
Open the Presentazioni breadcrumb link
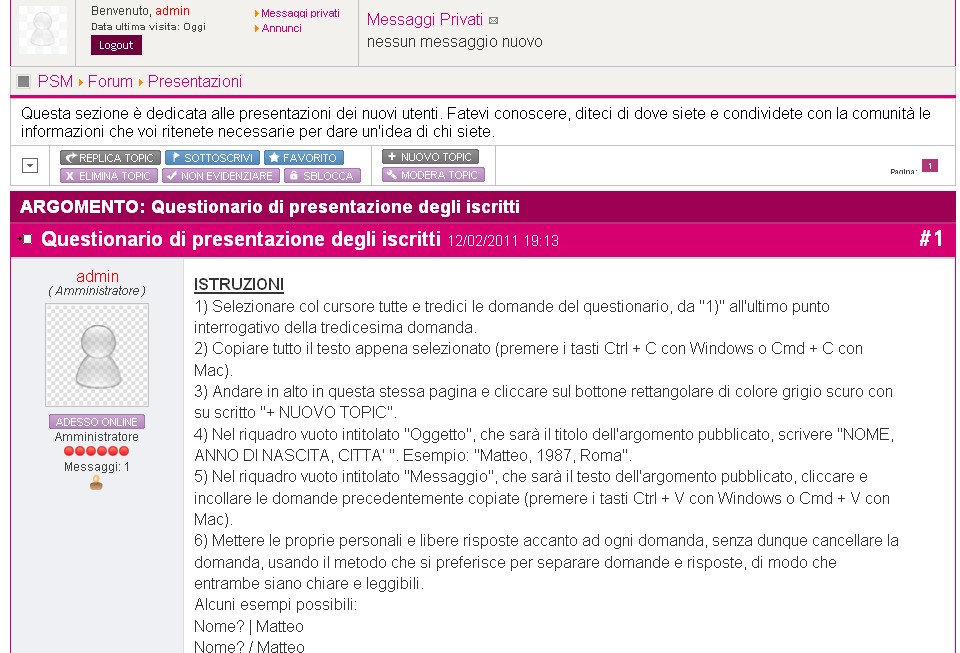point(195,81)
